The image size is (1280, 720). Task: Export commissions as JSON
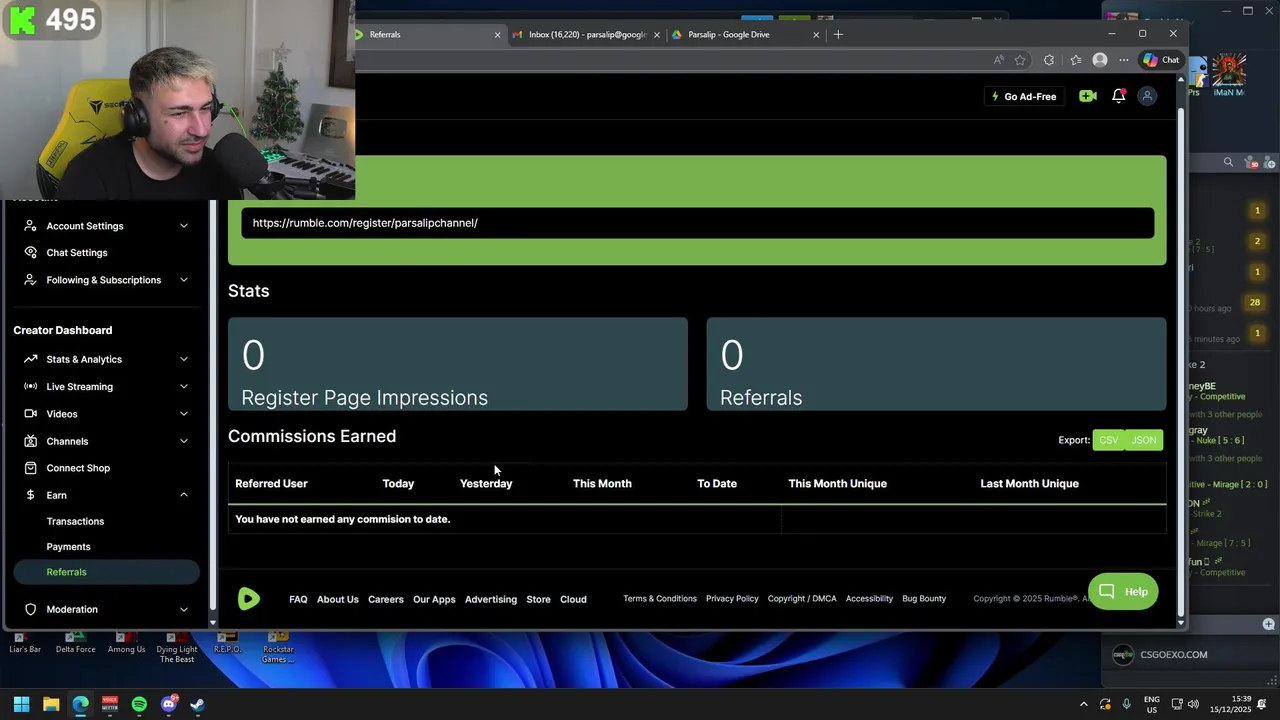(x=1144, y=440)
